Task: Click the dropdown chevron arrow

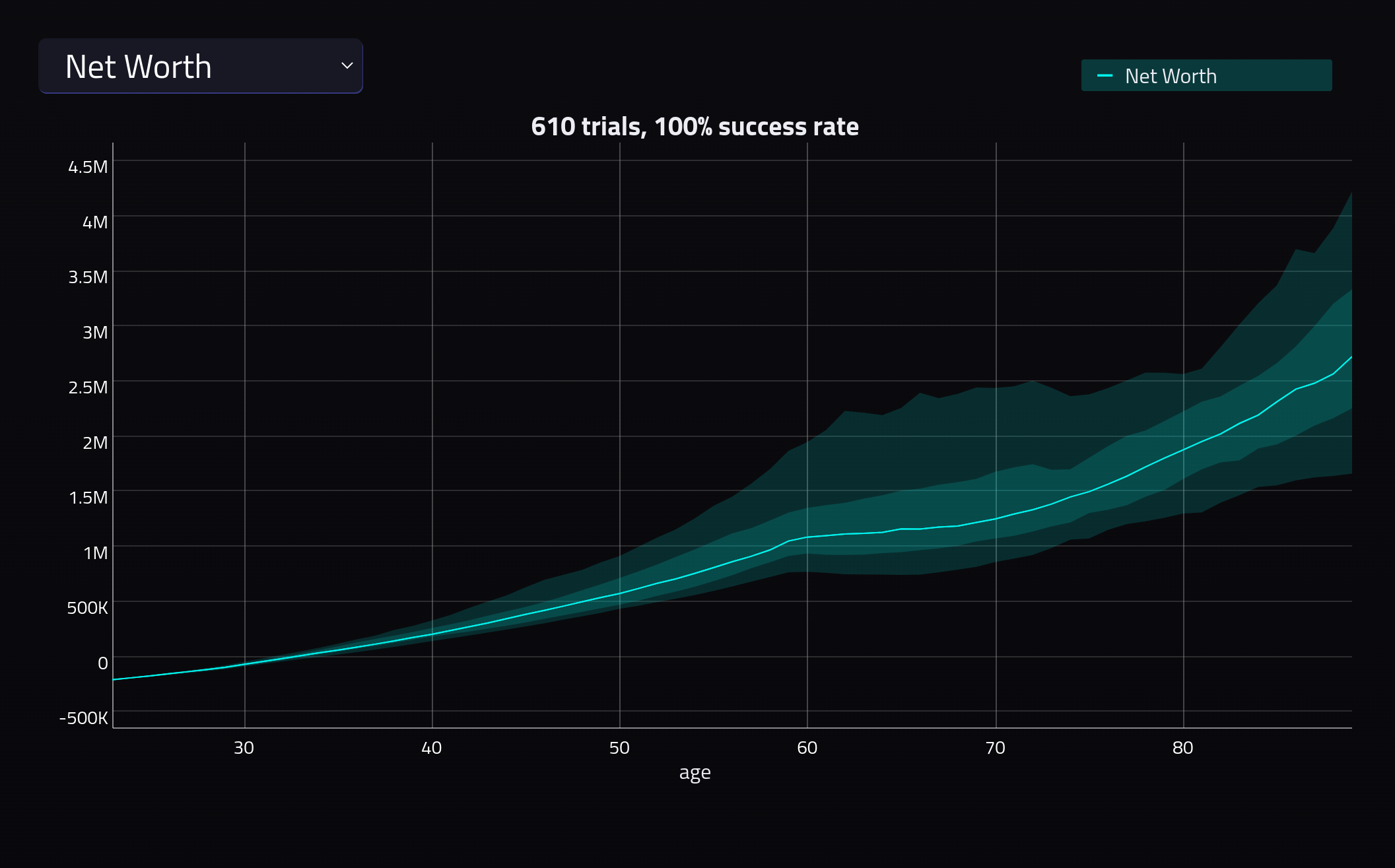Action: [x=347, y=66]
